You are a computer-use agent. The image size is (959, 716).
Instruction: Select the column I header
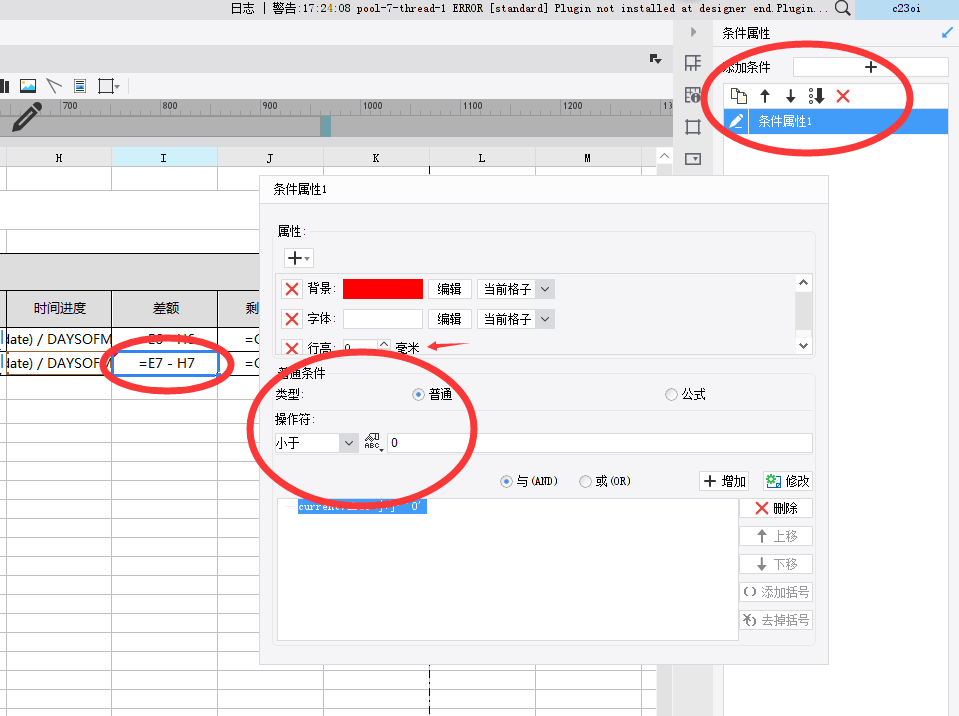click(164, 158)
